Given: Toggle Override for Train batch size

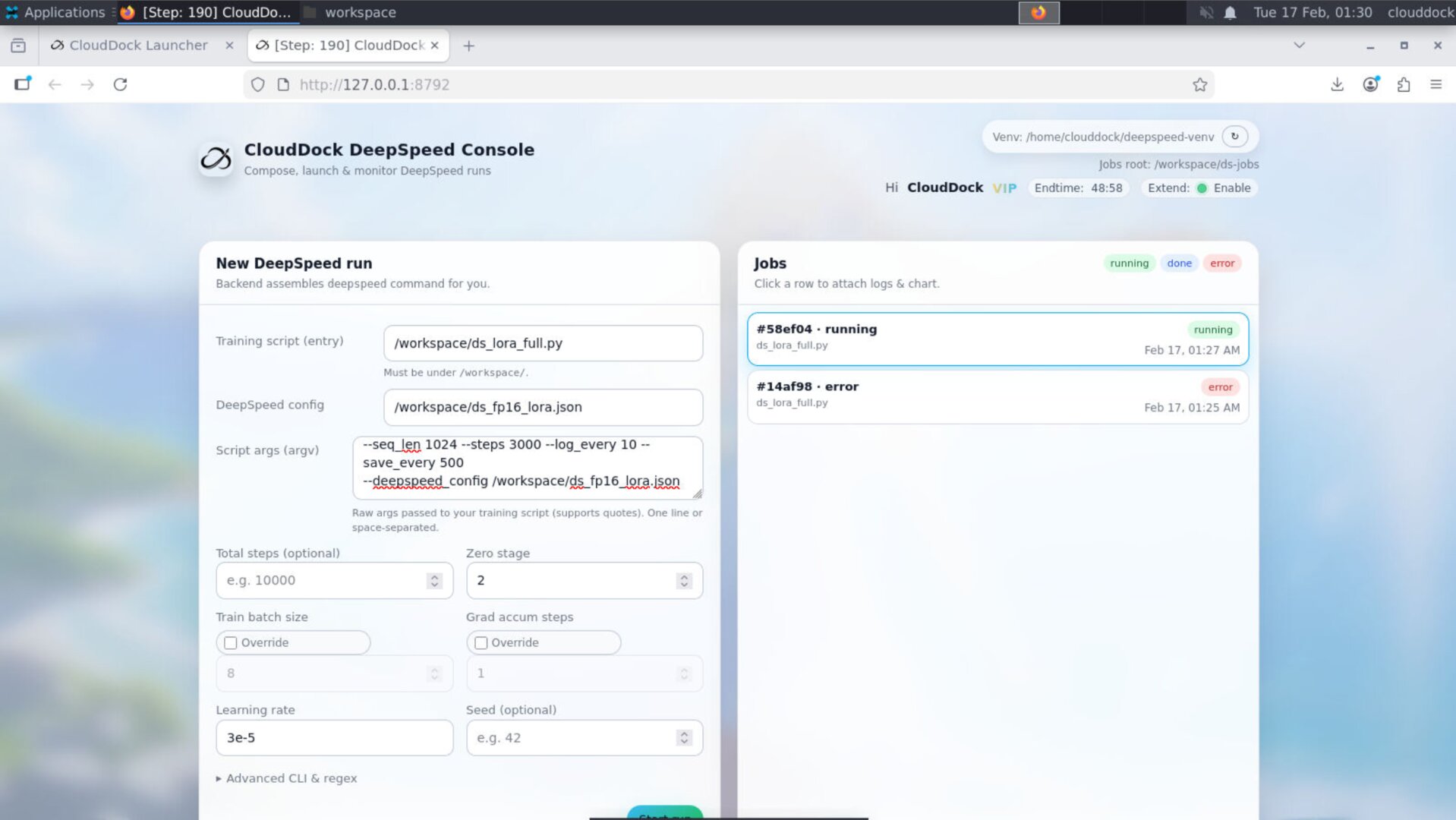Looking at the screenshot, I should click(x=230, y=642).
